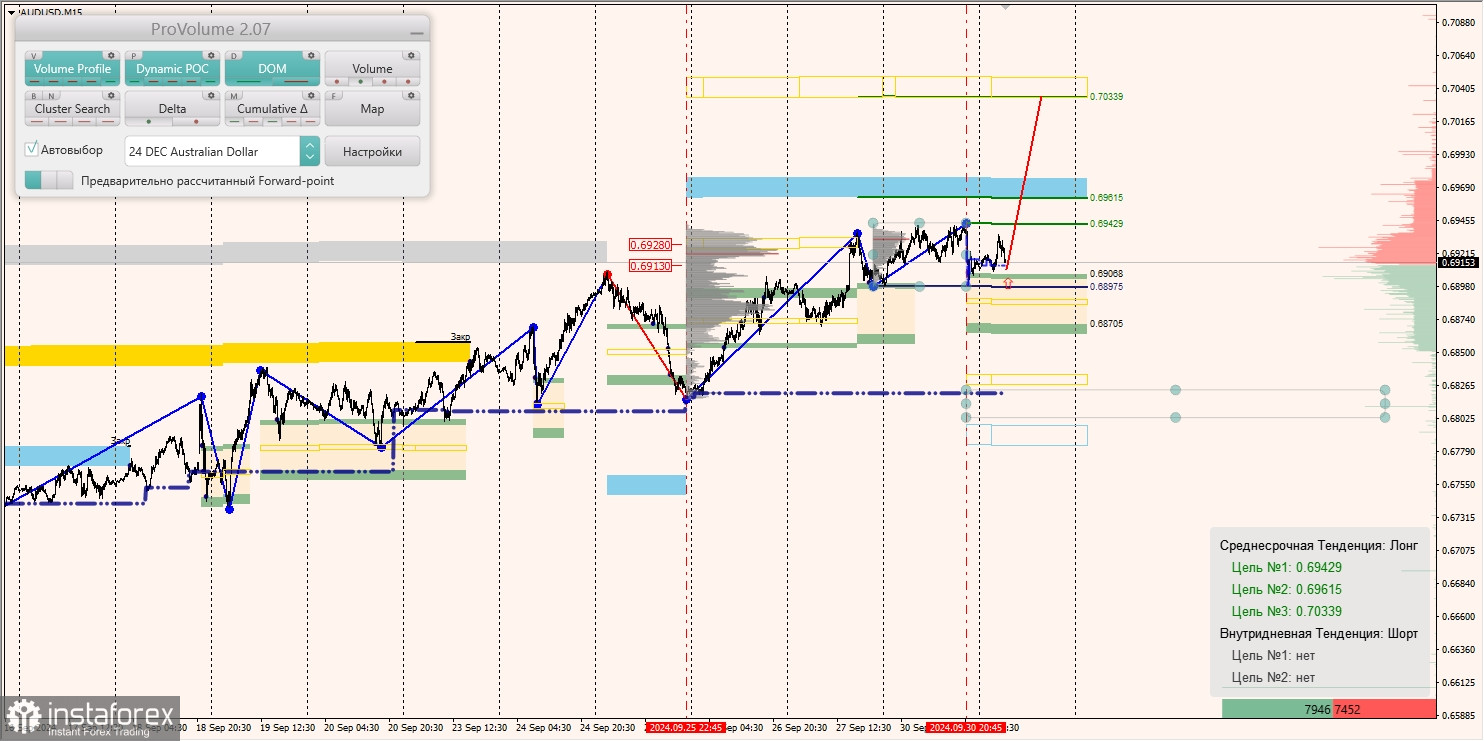Click the 2024.09.25 22:45 date marker
This screenshot has height=741, width=1484.
coord(685,728)
